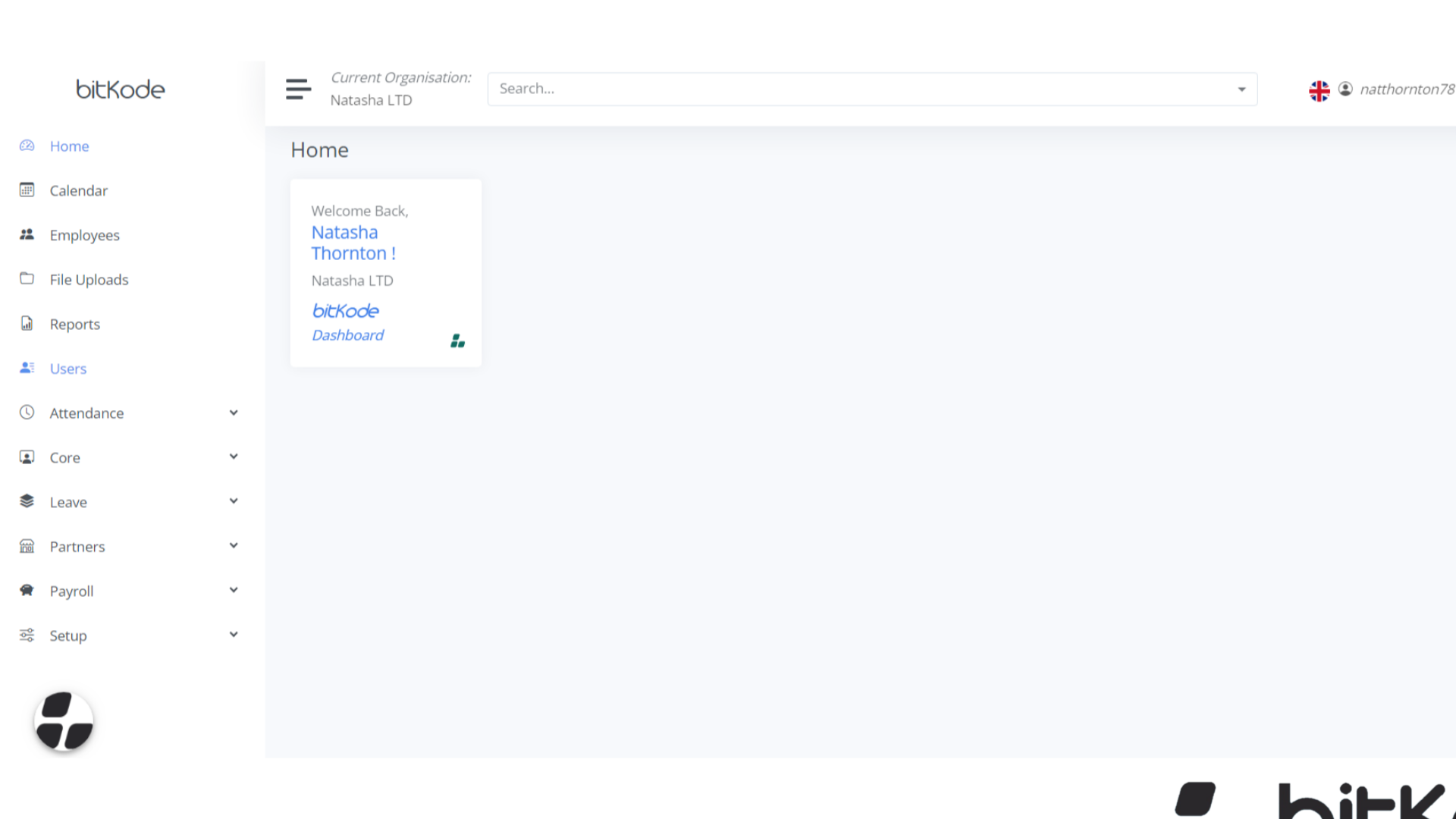
Task: Expand the Leave menu chevron
Action: click(x=234, y=500)
